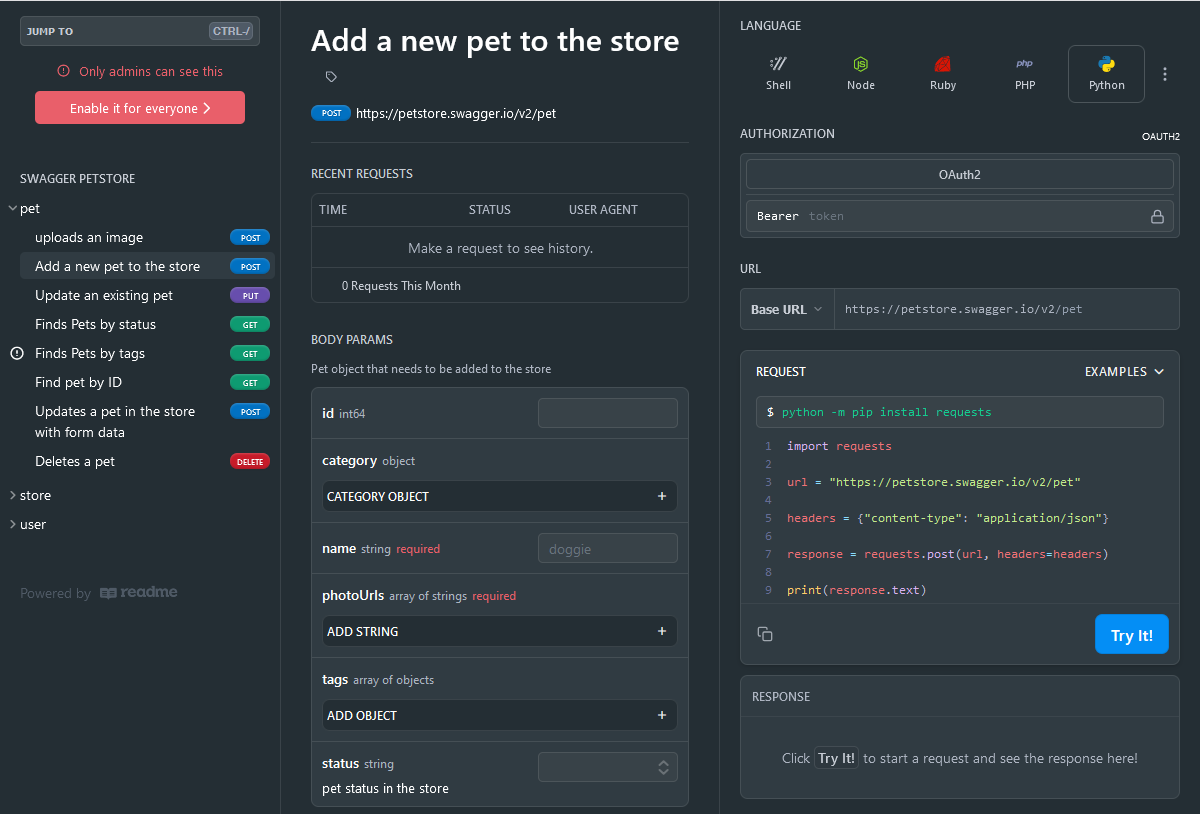Choose the Ruby language sample

click(x=942, y=72)
